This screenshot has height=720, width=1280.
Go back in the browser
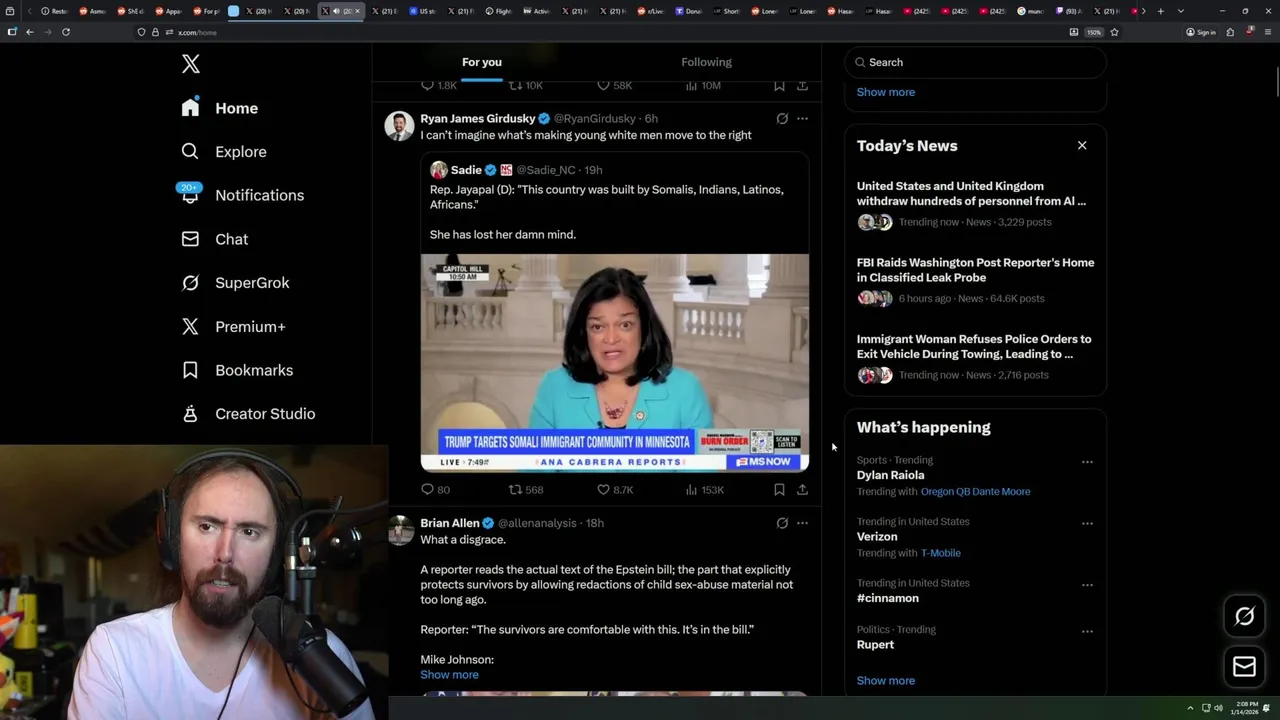coord(30,32)
